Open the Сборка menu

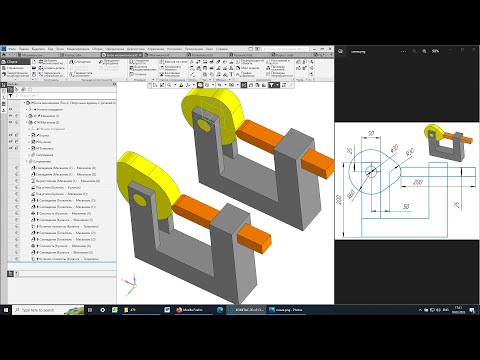97,49
